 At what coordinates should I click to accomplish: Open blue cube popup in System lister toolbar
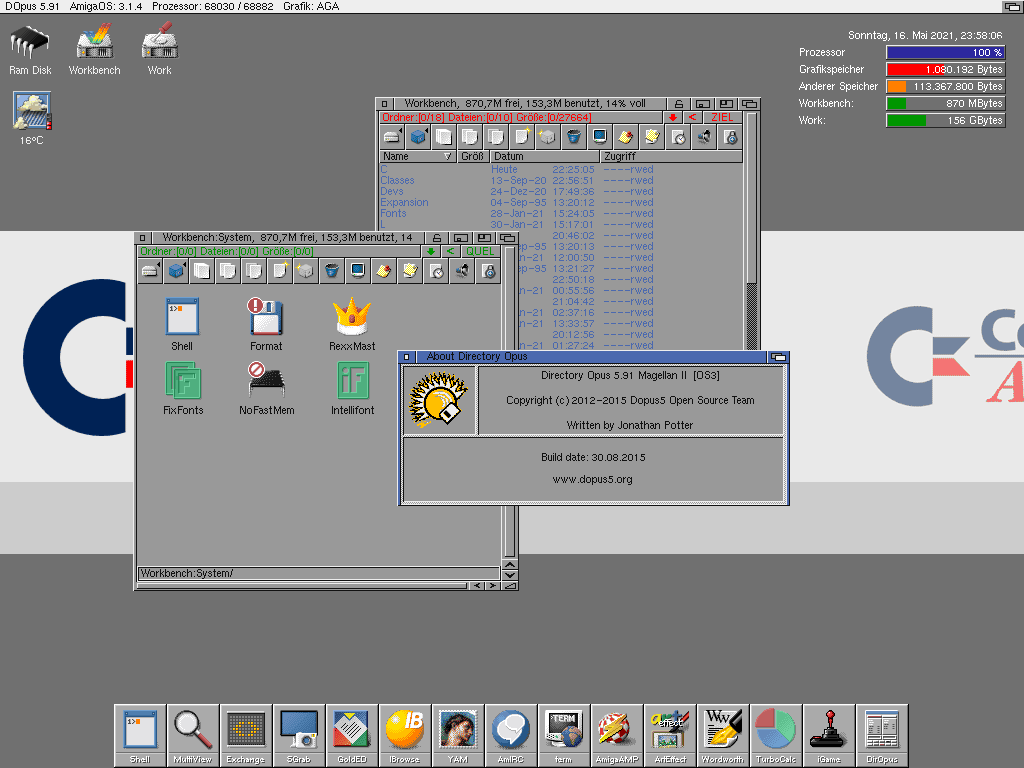point(176,270)
